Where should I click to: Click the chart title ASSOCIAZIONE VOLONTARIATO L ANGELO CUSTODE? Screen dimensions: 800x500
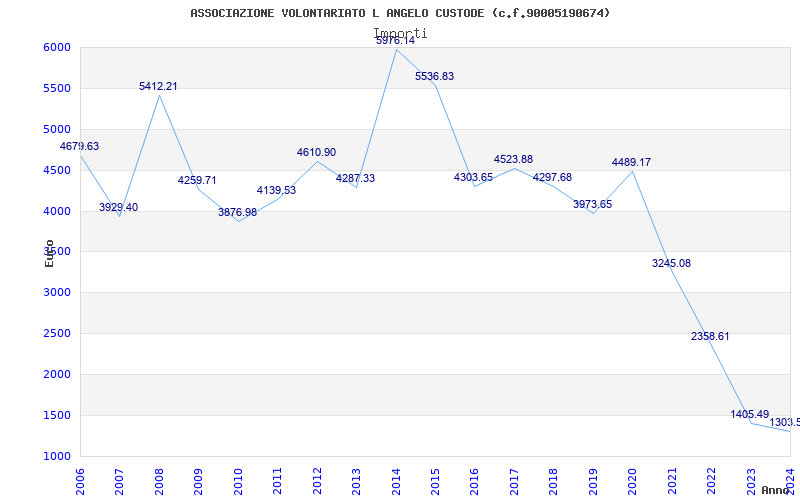(x=400, y=13)
